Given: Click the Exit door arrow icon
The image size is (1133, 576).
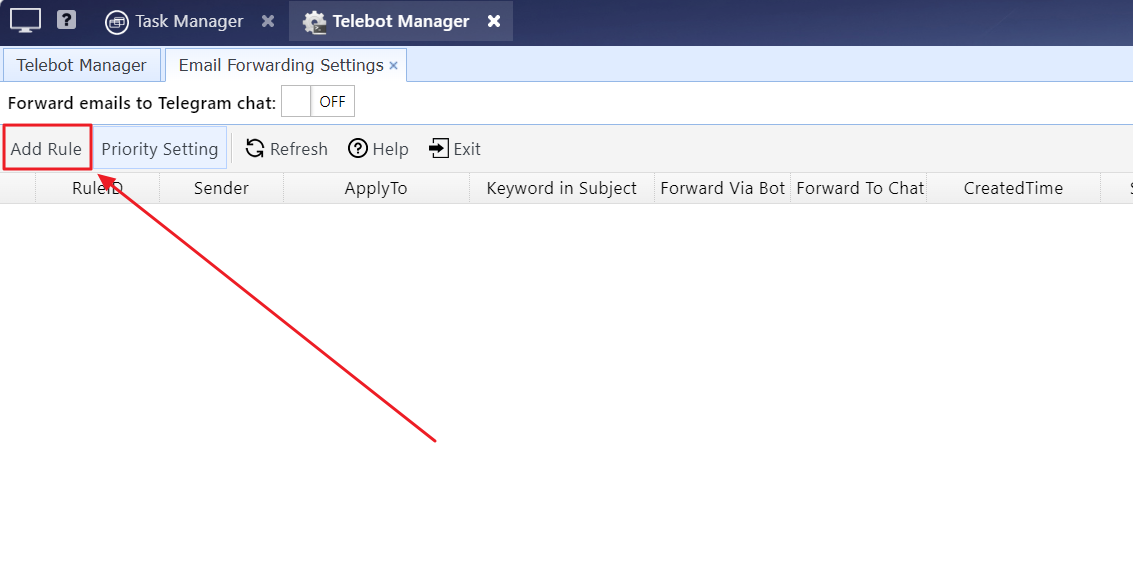Looking at the screenshot, I should (439, 148).
